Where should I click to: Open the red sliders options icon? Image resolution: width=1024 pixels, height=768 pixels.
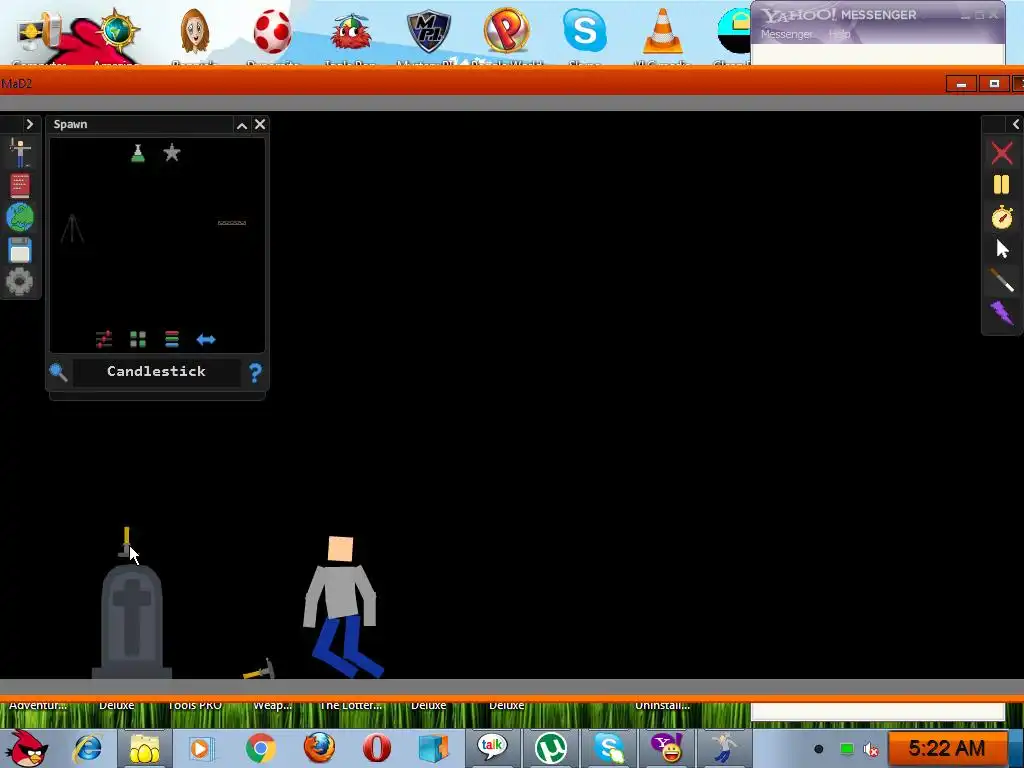click(104, 339)
